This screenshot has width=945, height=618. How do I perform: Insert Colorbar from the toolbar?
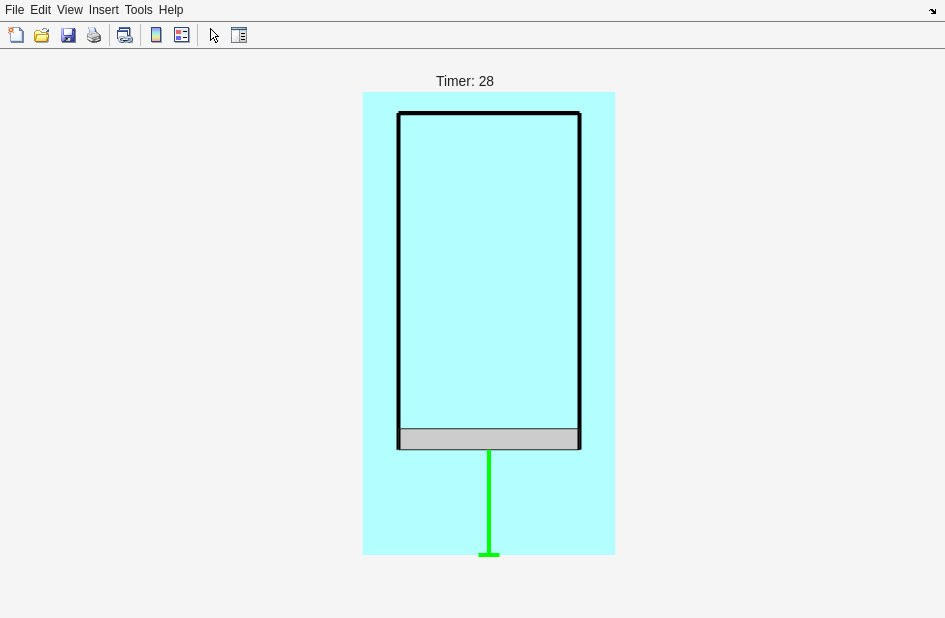[x=156, y=35]
